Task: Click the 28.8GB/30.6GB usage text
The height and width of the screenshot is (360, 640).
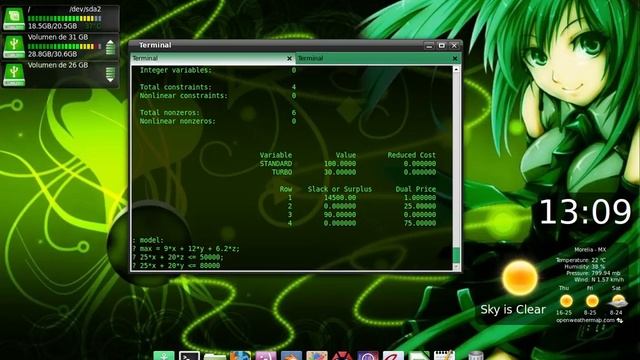Action: (52, 54)
